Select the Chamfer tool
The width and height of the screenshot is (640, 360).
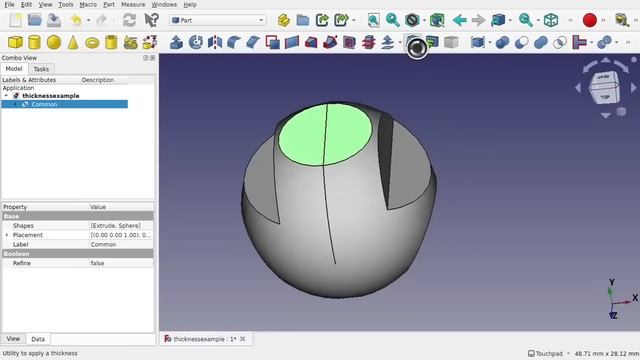coord(253,42)
